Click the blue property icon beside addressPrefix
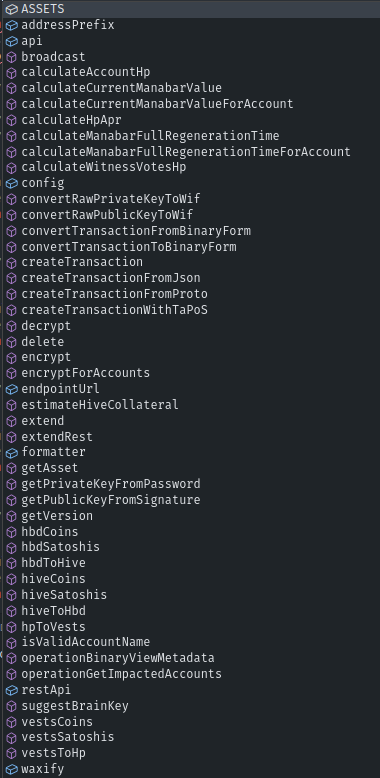The height and width of the screenshot is (778, 380). (x=11, y=25)
